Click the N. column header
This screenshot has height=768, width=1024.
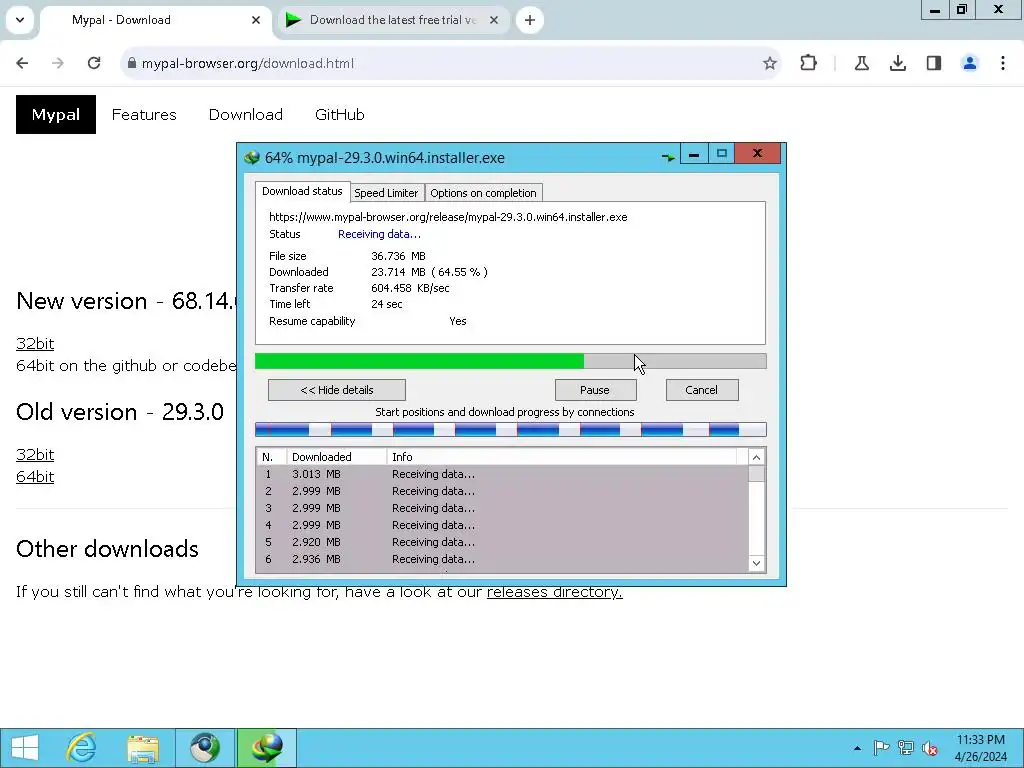coord(272,457)
